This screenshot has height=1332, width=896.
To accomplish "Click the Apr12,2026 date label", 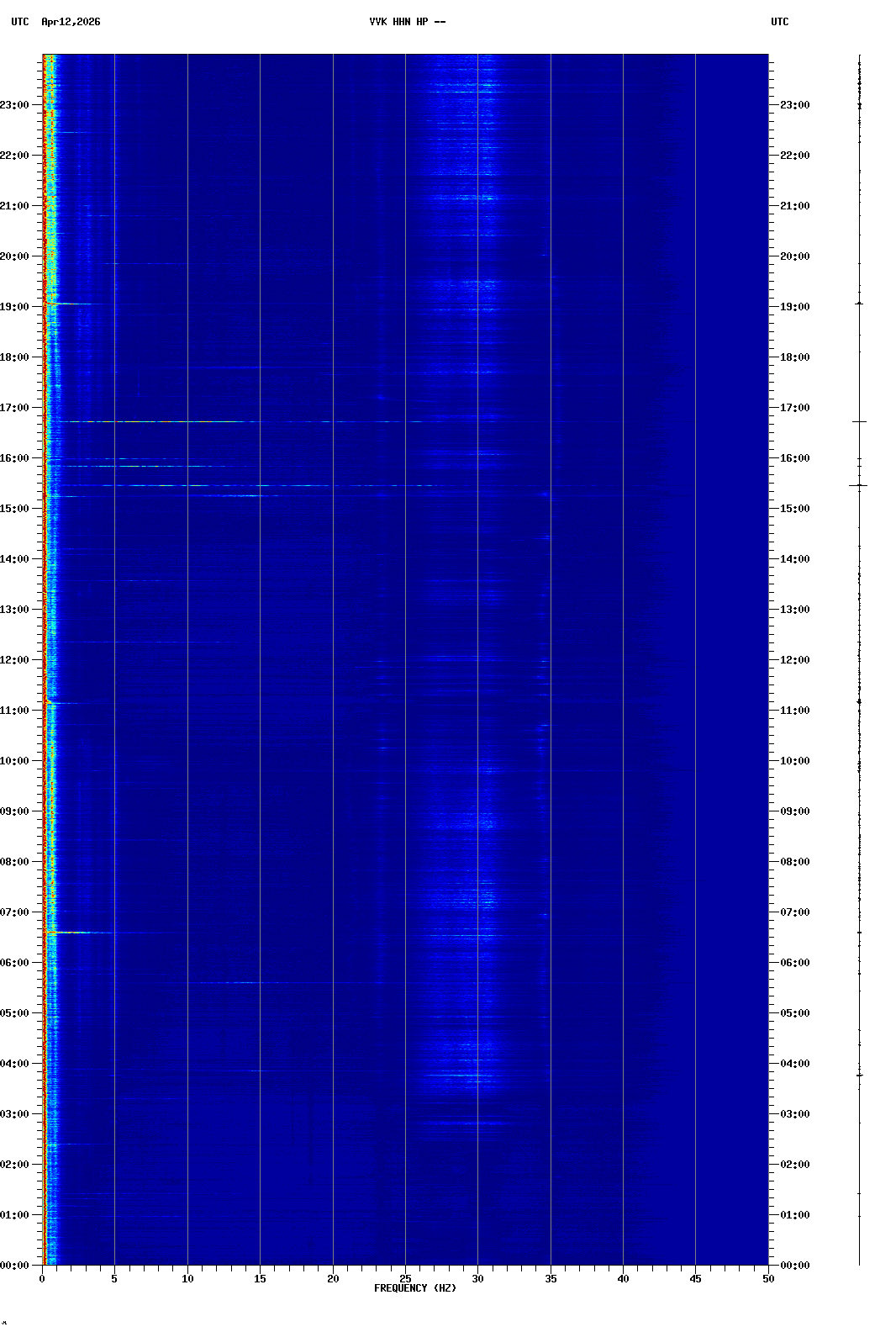I will click(x=71, y=22).
